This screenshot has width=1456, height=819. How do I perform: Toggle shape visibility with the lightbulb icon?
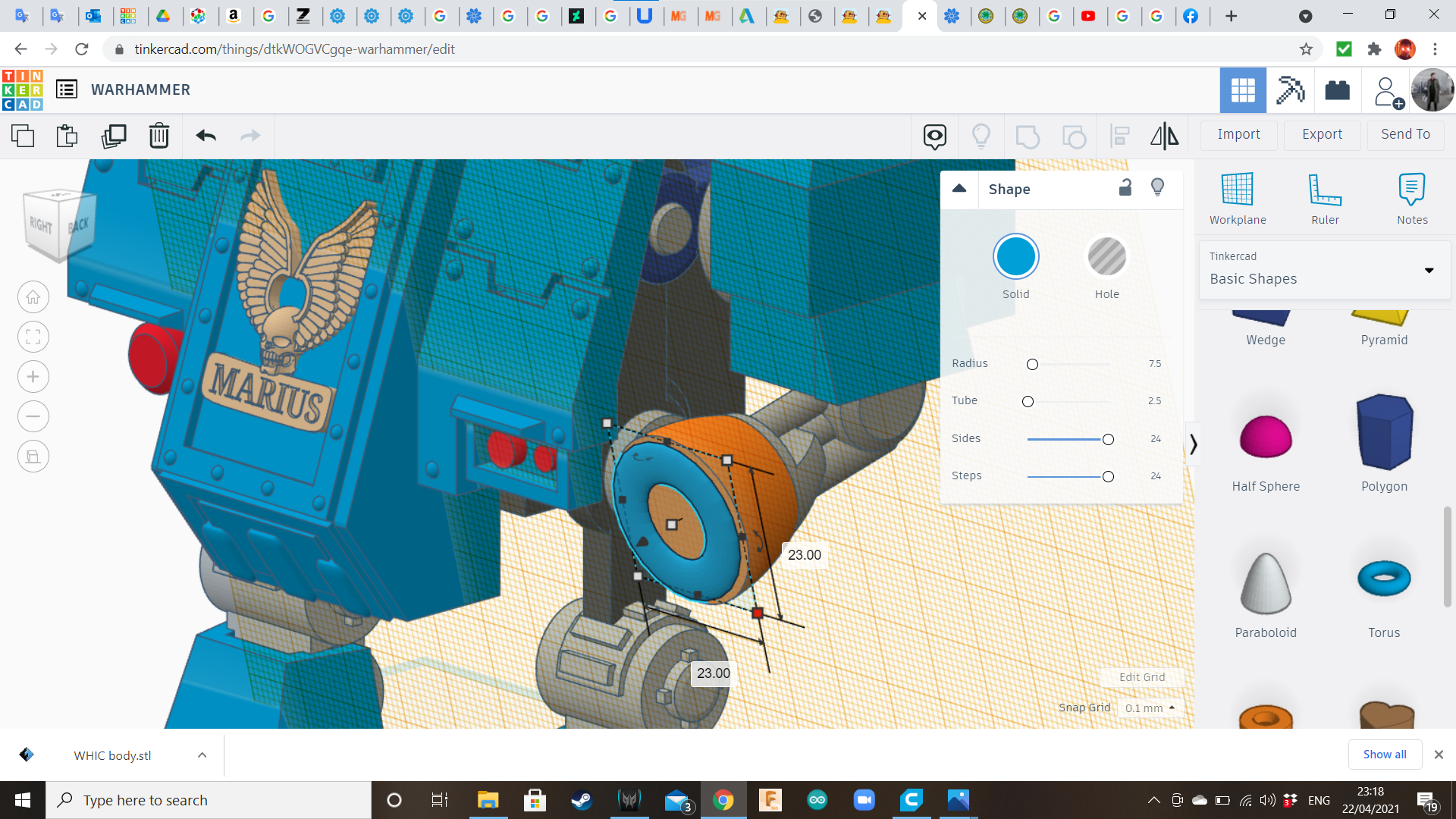1157,188
